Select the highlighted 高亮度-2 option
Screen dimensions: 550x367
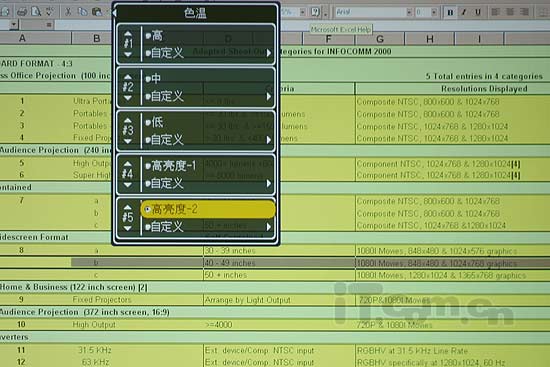tap(208, 209)
